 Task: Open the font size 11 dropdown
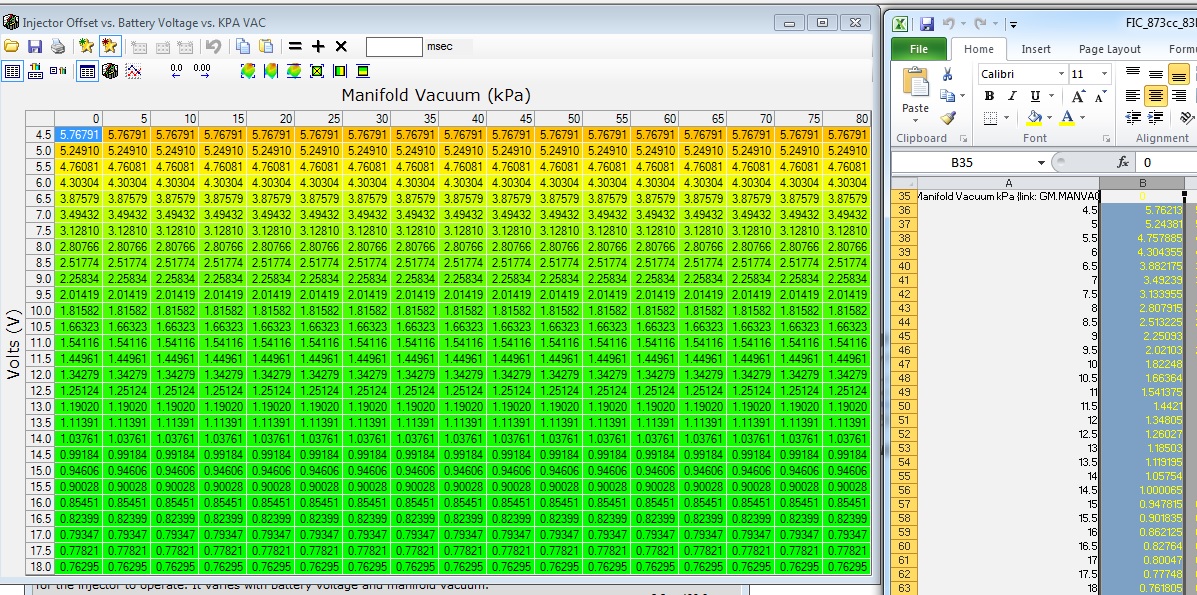tap(1104, 74)
